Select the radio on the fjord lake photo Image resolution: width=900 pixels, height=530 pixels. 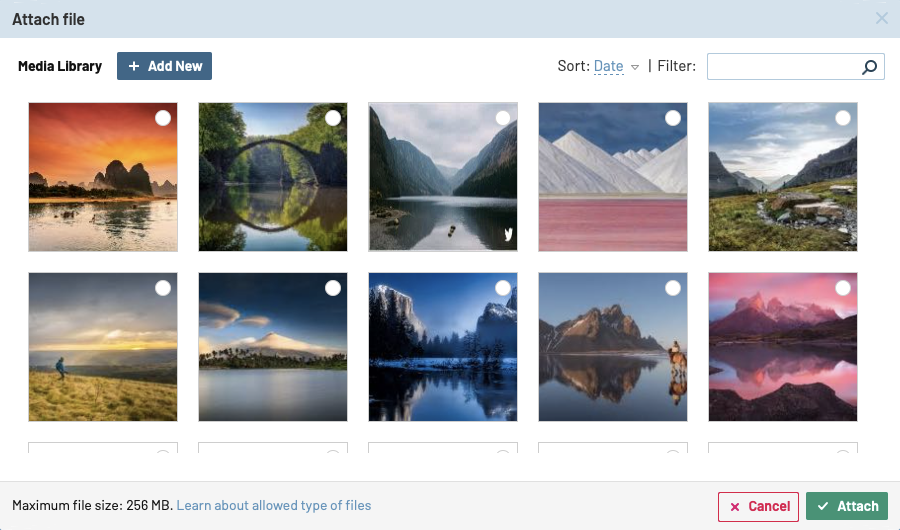click(503, 118)
